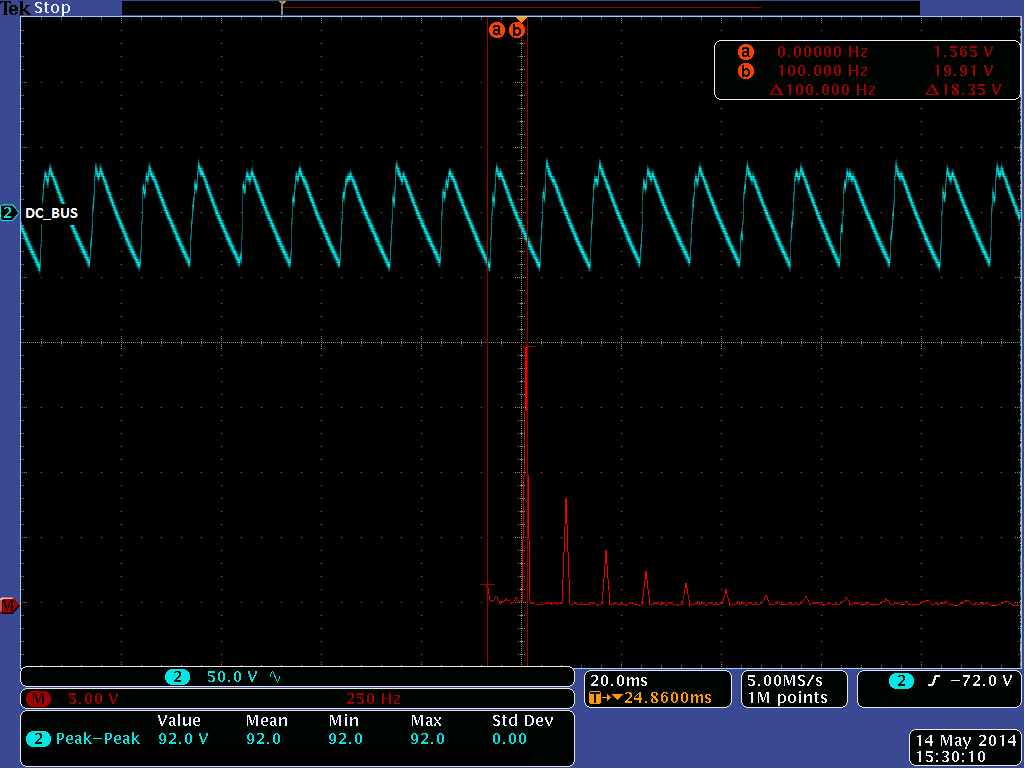Click the 250 Hz math horizontal scale
Screen dimensions: 1025x769
tap(373, 699)
